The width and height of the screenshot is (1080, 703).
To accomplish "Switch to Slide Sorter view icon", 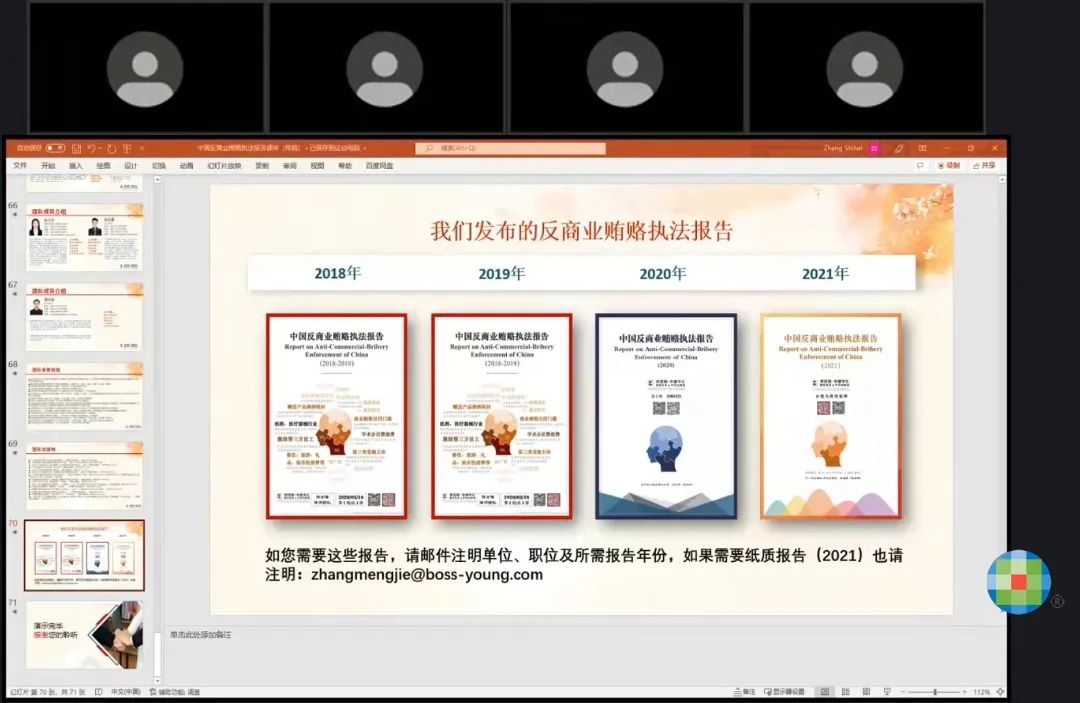I will pos(844,691).
